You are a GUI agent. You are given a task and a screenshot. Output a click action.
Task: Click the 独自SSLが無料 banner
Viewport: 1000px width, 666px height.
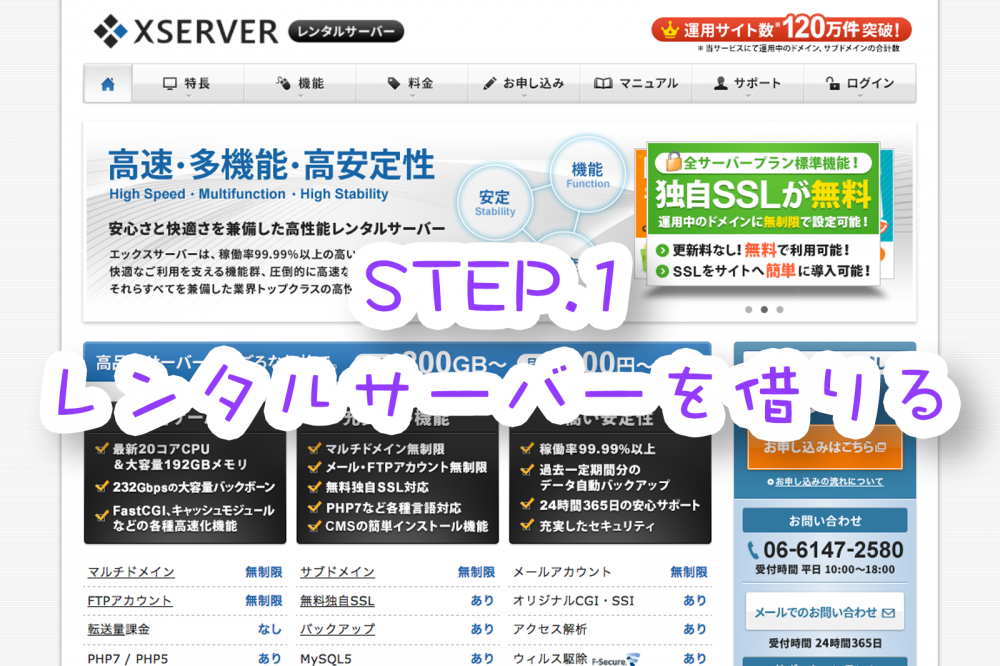point(763,215)
